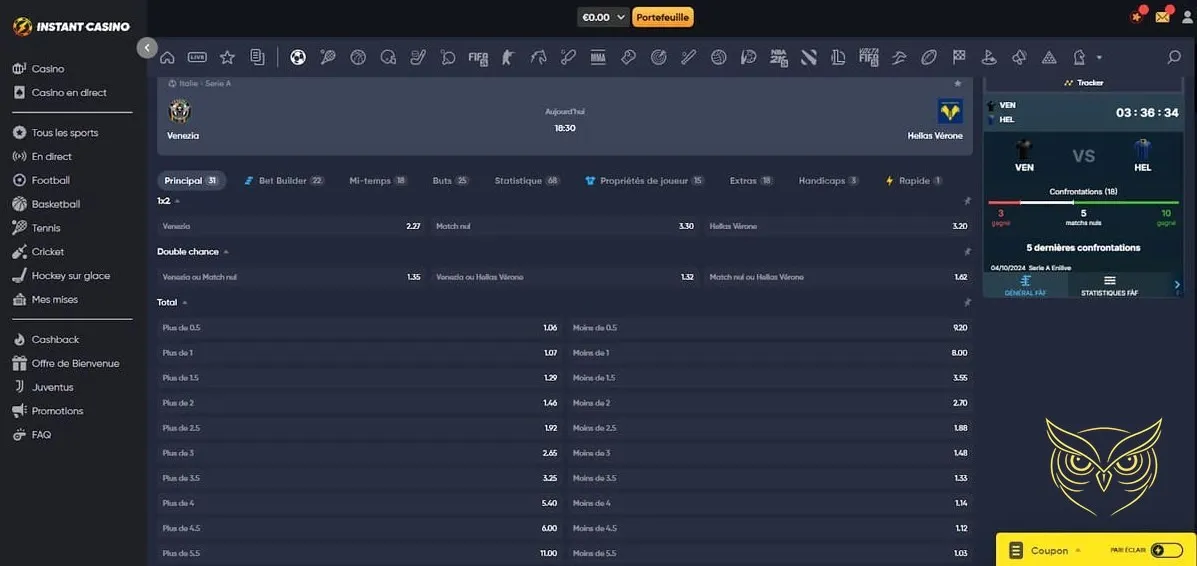Pin the 1x2 market
The image size is (1197, 566).
967,201
